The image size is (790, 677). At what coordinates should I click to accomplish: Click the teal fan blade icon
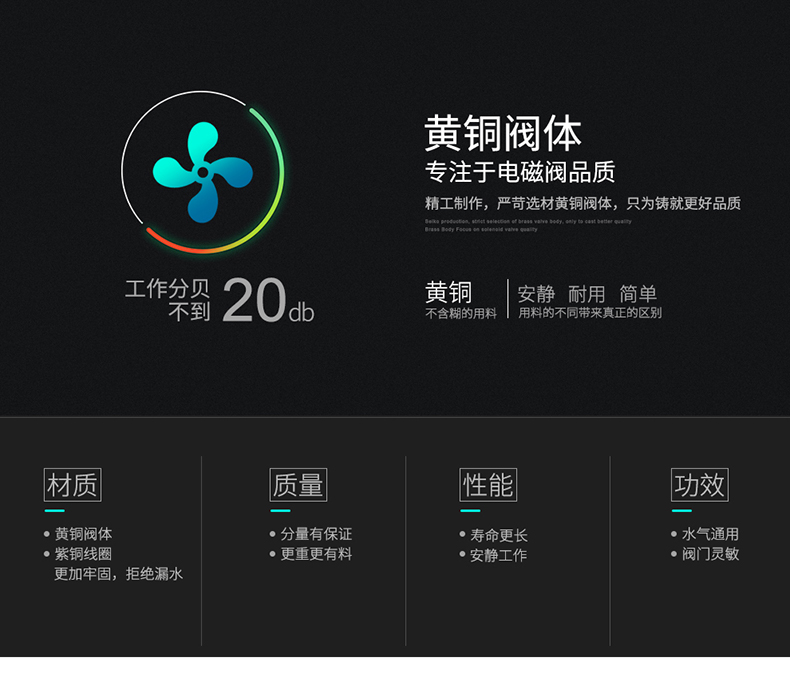coord(202,172)
